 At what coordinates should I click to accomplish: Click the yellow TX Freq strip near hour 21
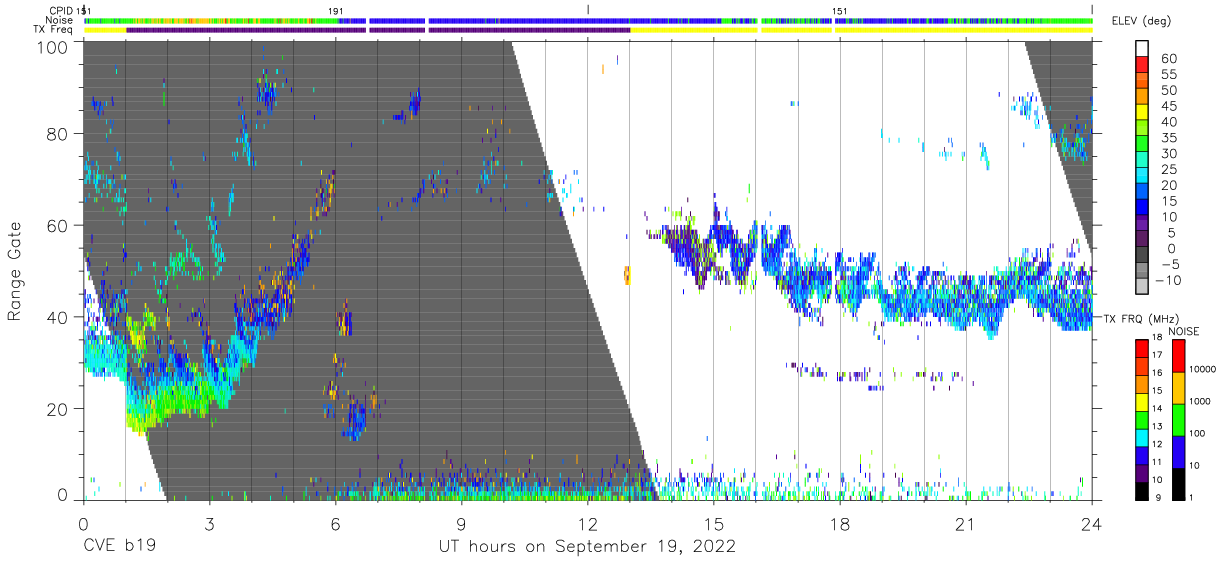[x=966, y=30]
